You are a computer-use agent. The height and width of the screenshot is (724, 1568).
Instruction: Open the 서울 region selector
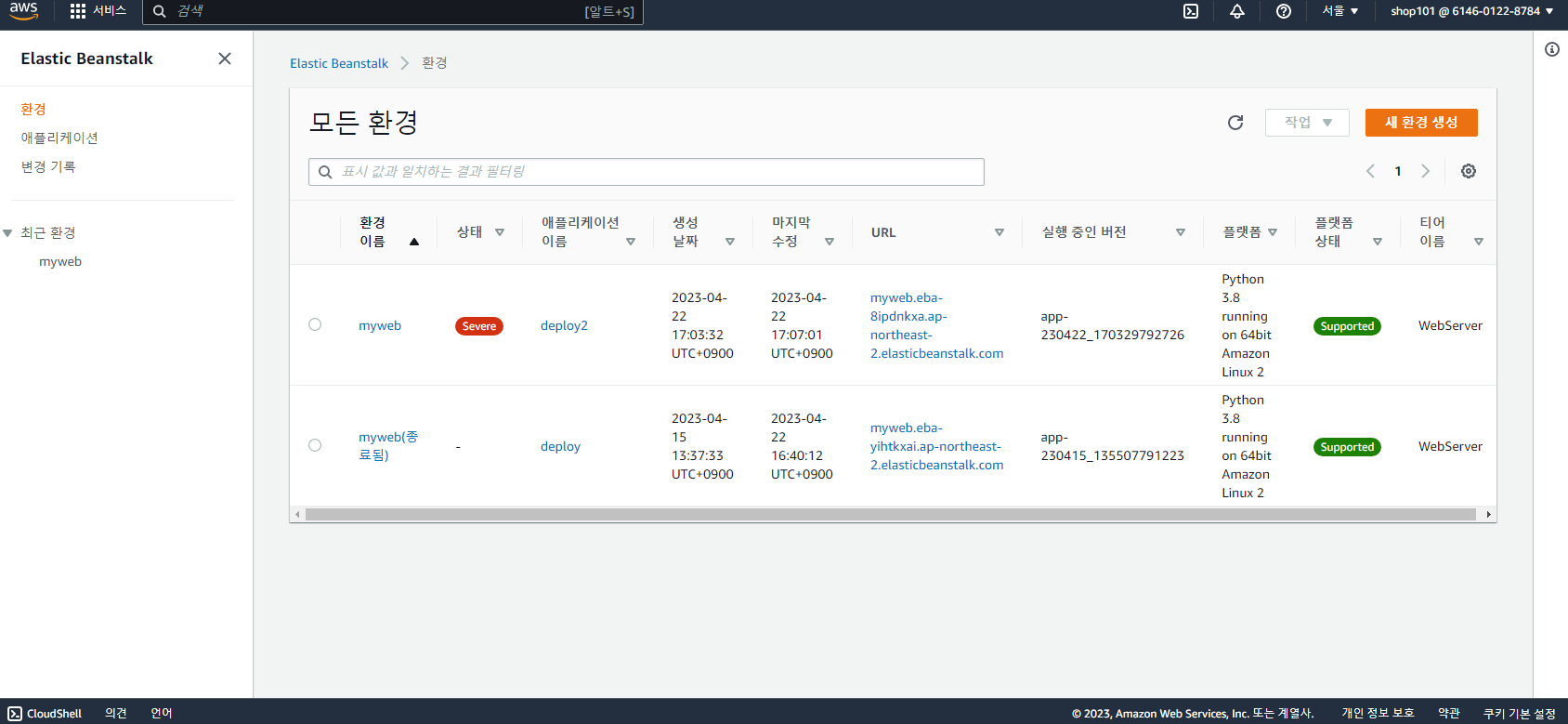(1340, 11)
